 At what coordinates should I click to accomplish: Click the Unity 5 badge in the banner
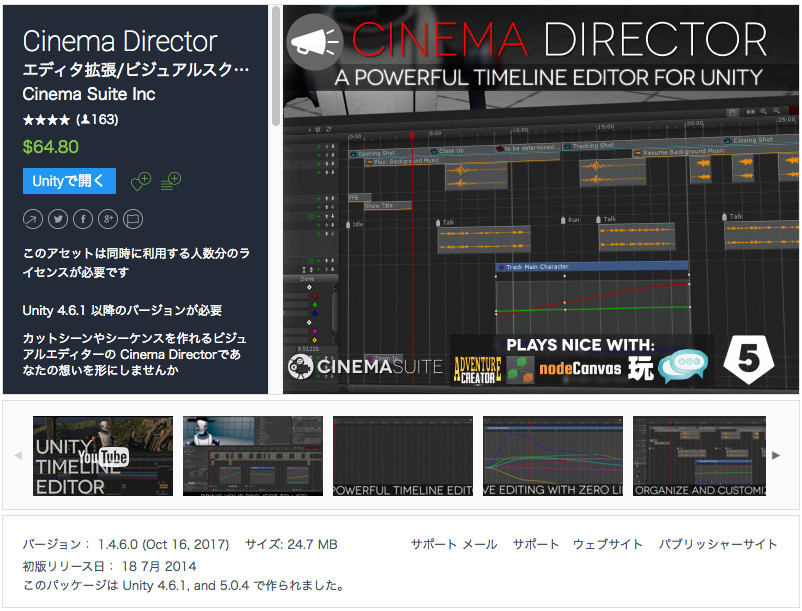pyautogui.click(x=749, y=359)
